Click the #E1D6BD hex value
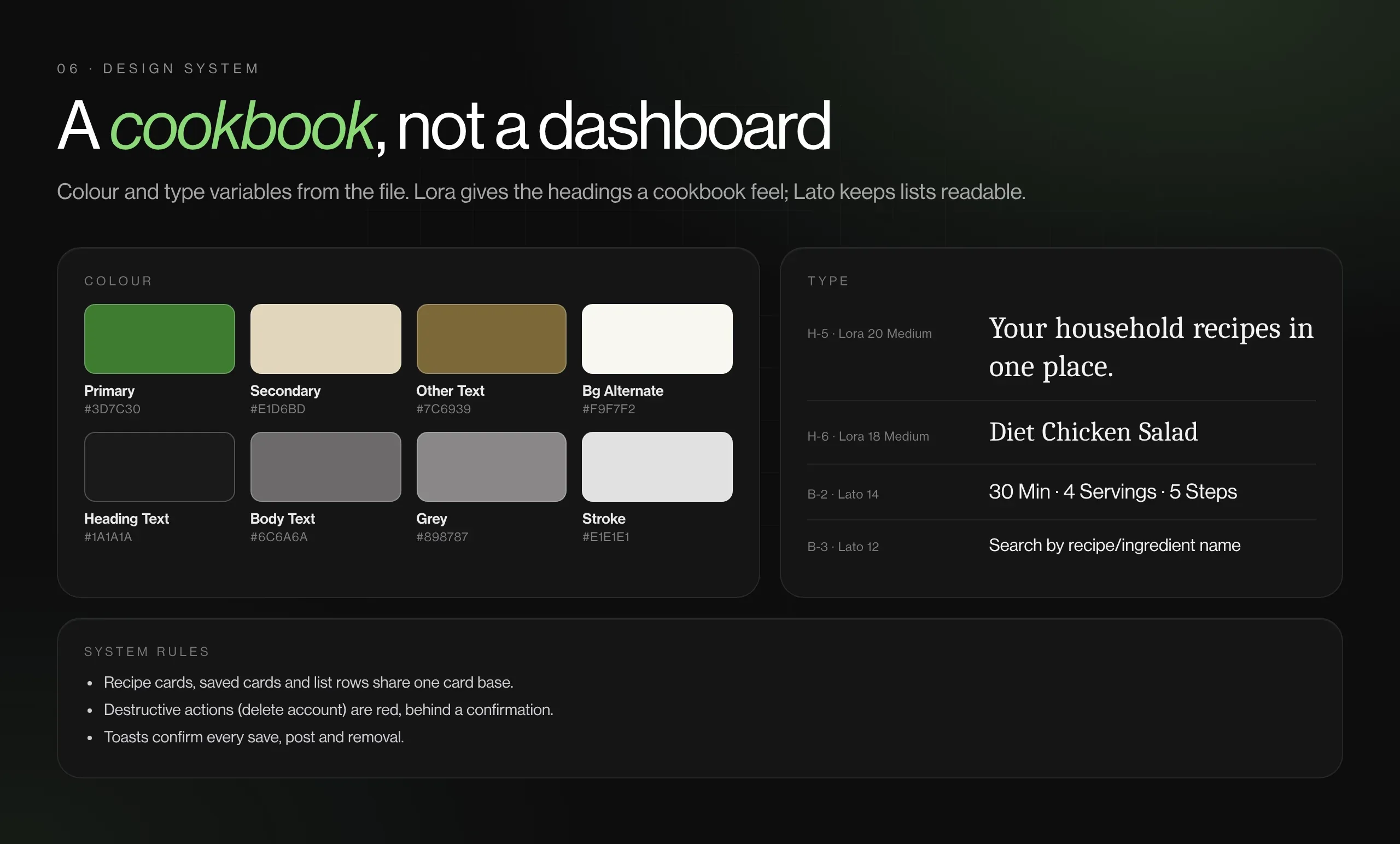Viewport: 1400px width, 844px height. click(278, 409)
